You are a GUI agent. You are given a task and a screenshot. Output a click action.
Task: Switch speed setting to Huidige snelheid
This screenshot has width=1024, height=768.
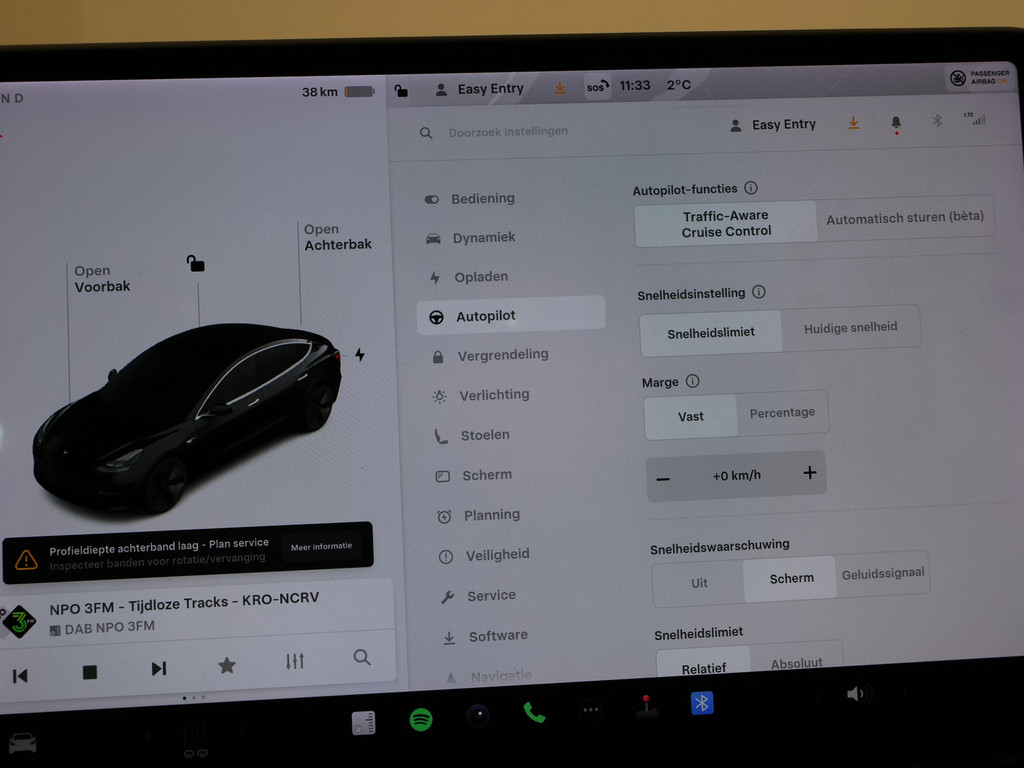(x=850, y=328)
